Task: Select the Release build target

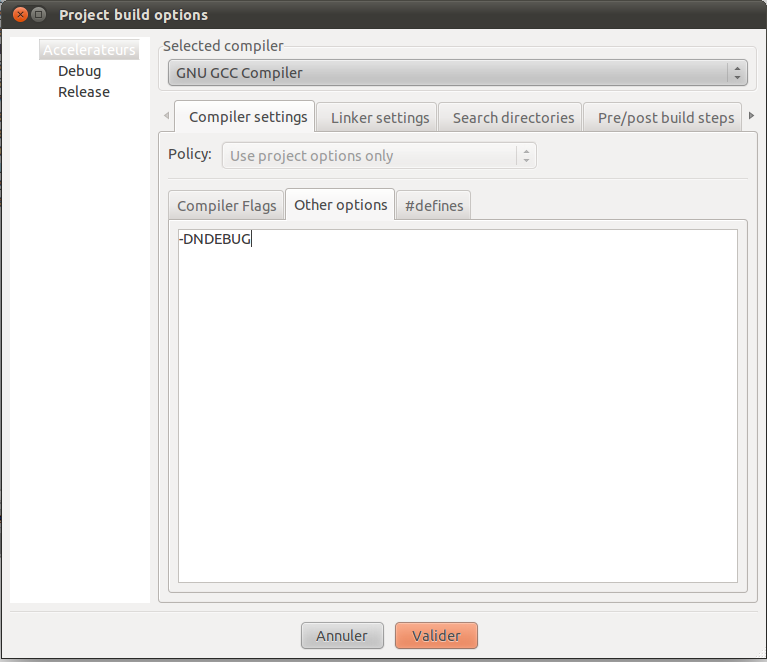Action: pos(84,92)
